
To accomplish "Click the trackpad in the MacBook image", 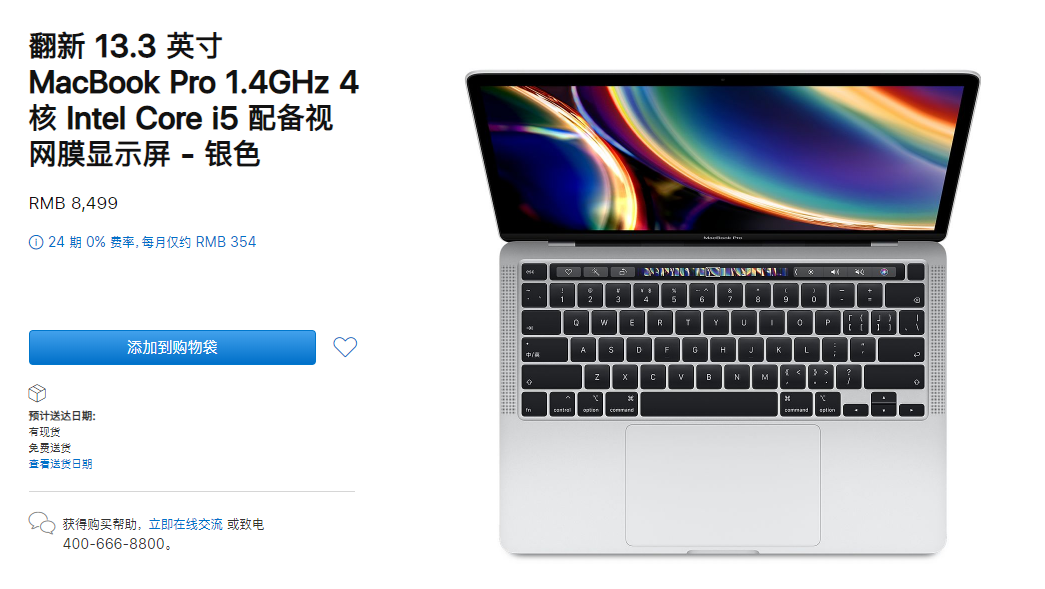I will click(x=722, y=485).
